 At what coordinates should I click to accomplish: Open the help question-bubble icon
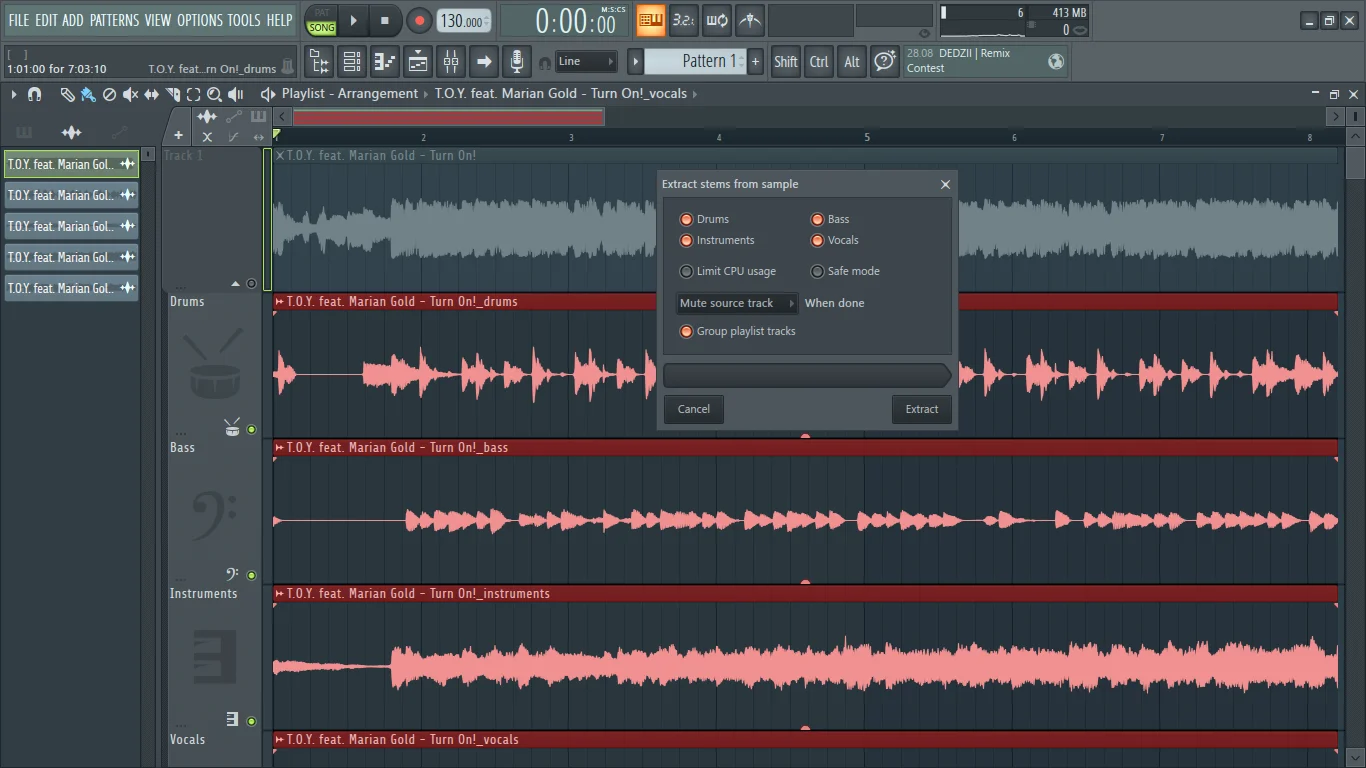[x=885, y=62]
